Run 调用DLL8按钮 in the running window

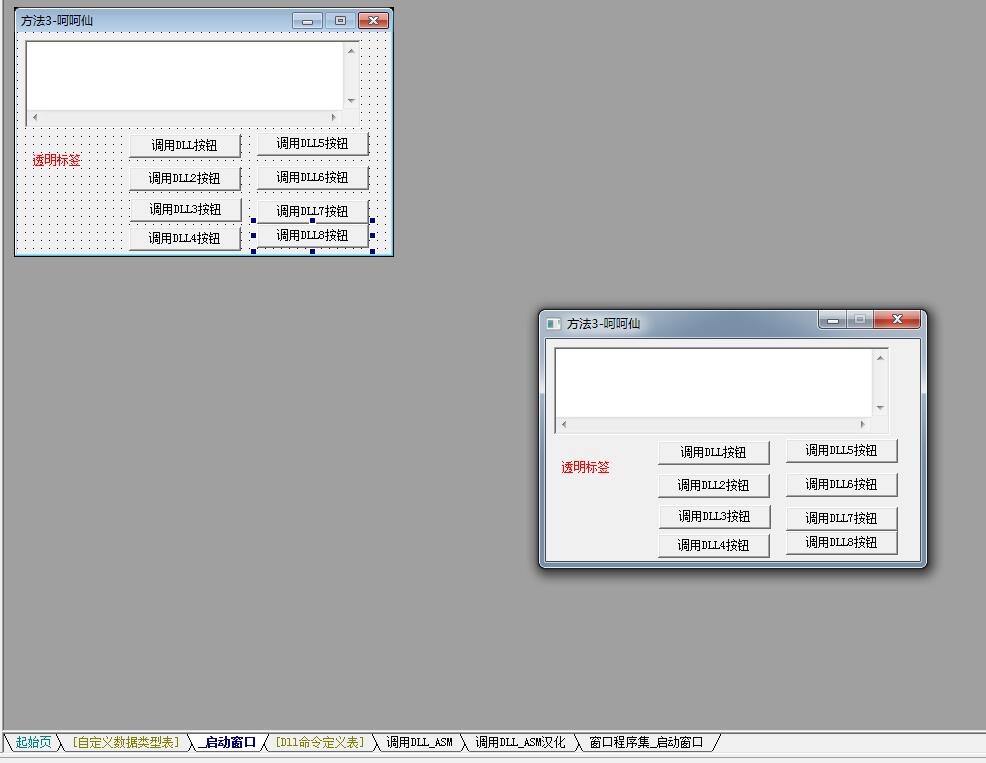pyautogui.click(x=841, y=542)
